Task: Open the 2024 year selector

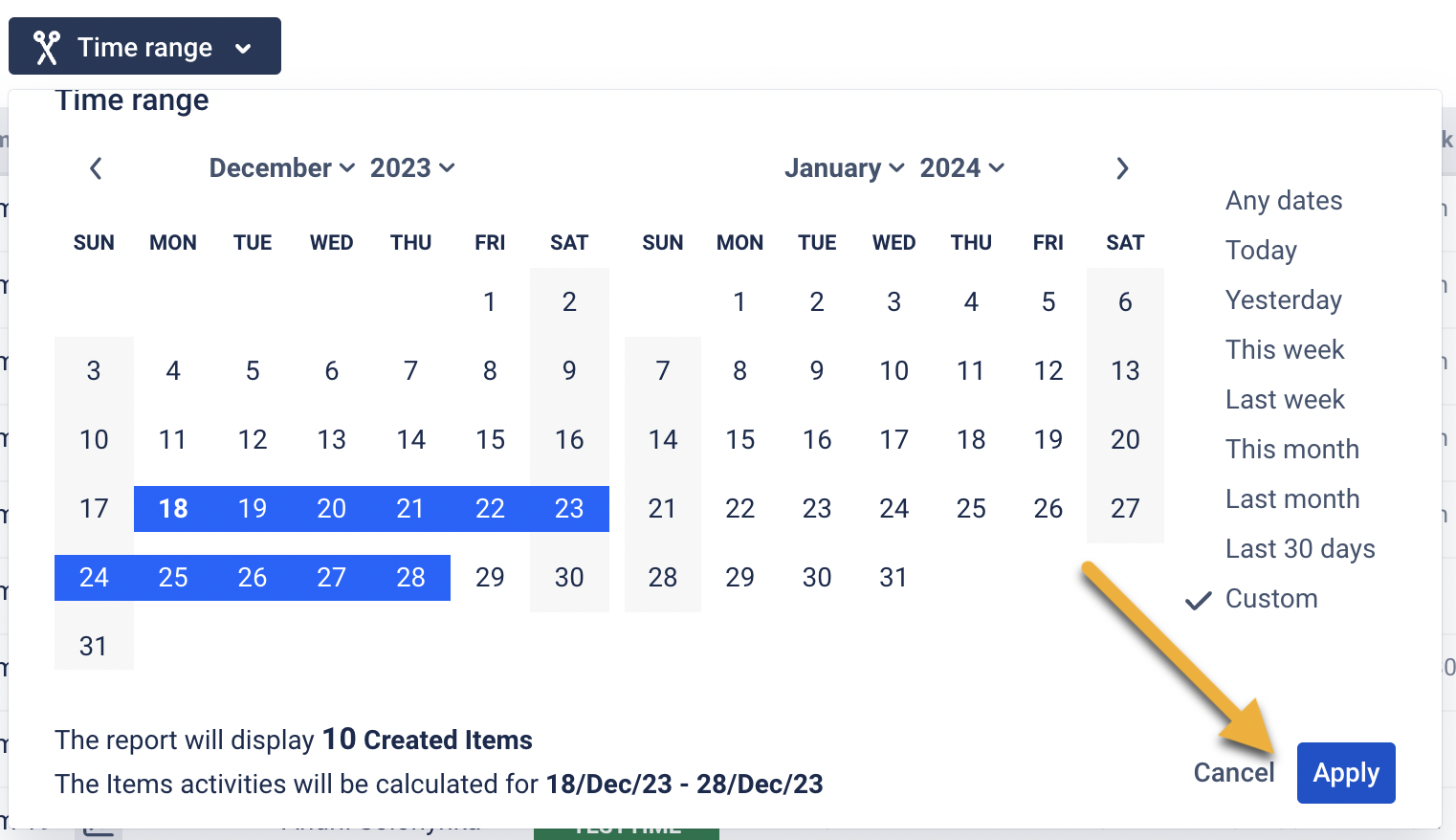Action: coord(961,168)
